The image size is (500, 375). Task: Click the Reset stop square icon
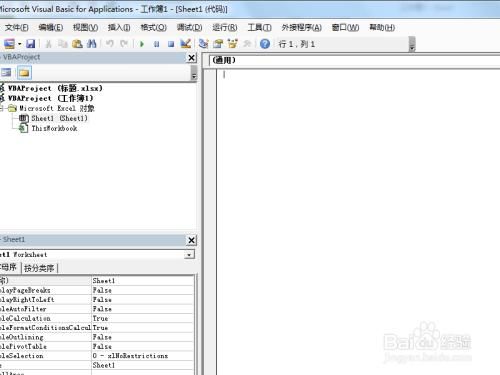tap(171, 44)
